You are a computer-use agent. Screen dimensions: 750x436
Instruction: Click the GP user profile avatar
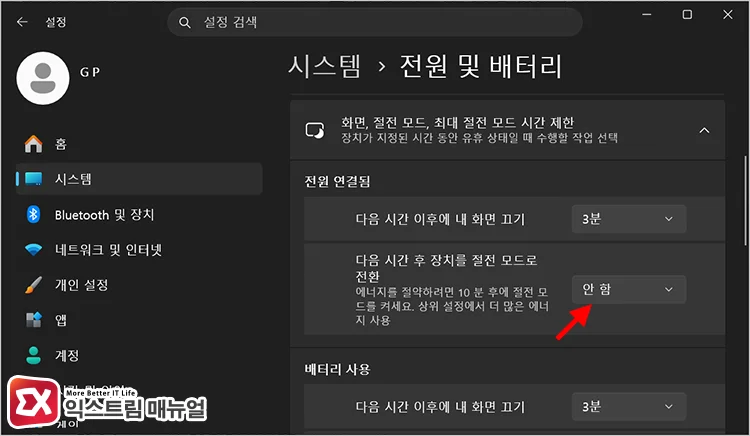(43, 78)
